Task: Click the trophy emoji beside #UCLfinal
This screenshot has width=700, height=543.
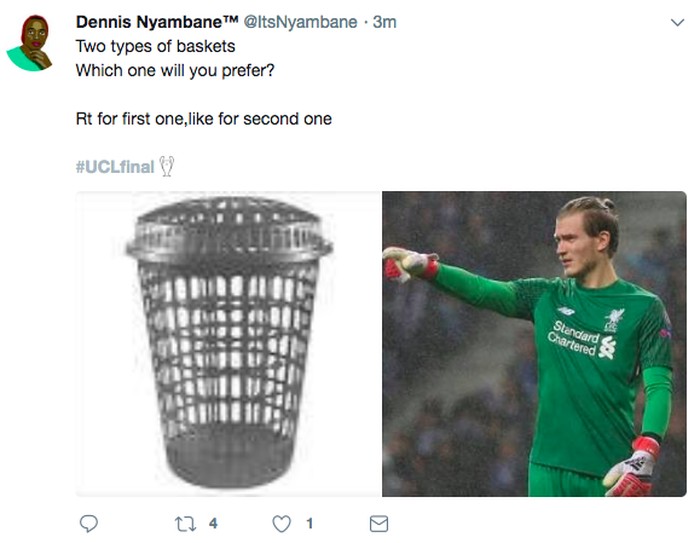Action: point(167,166)
